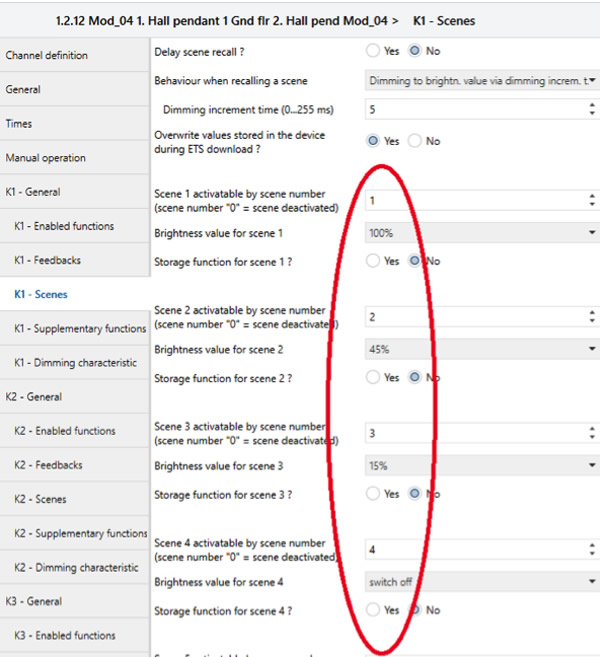This screenshot has width=600, height=657.
Task: Click the 'K1 - Scenes' header title
Action: [444, 21]
